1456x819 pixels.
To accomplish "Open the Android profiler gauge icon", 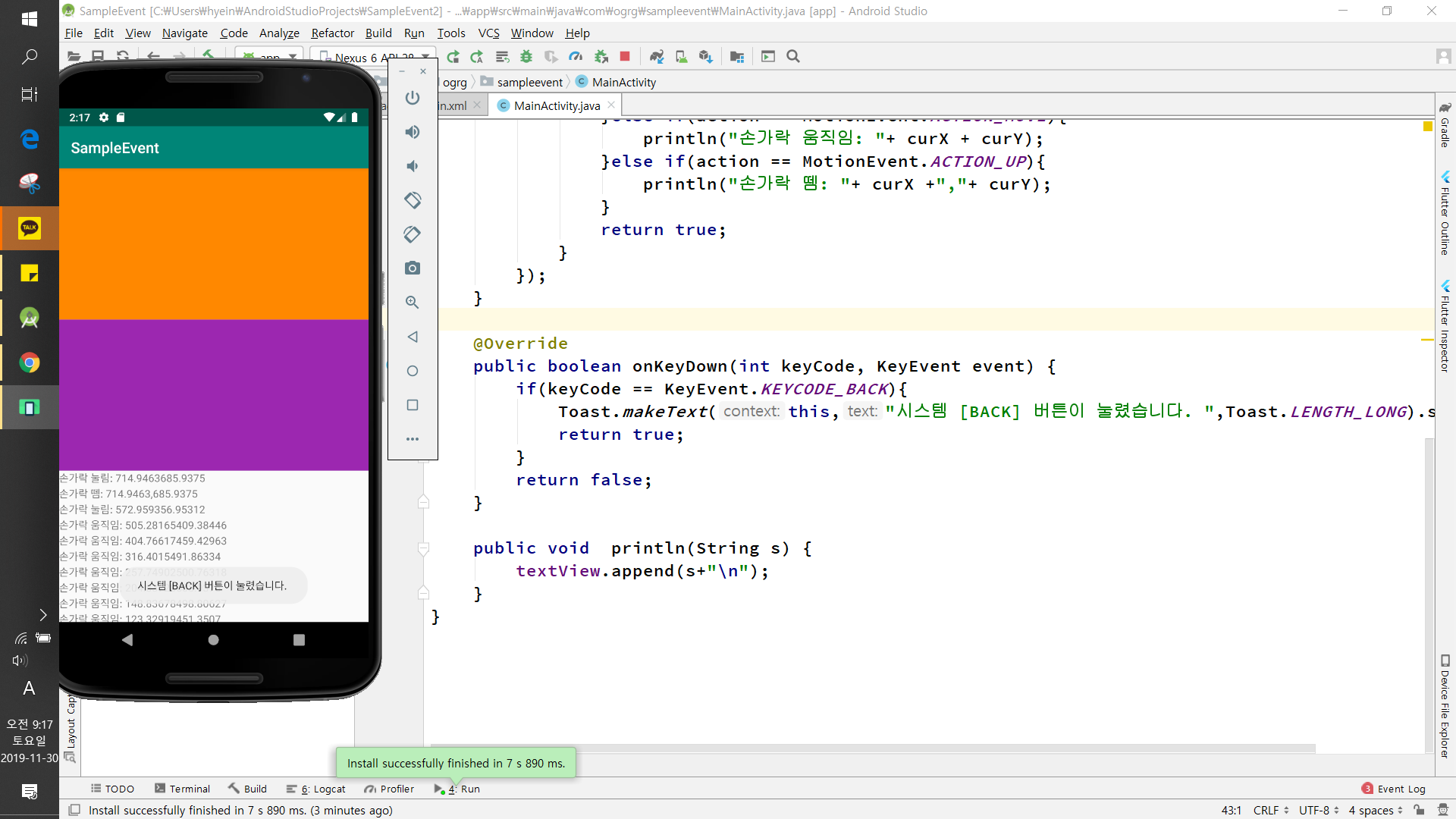I will tap(576, 57).
